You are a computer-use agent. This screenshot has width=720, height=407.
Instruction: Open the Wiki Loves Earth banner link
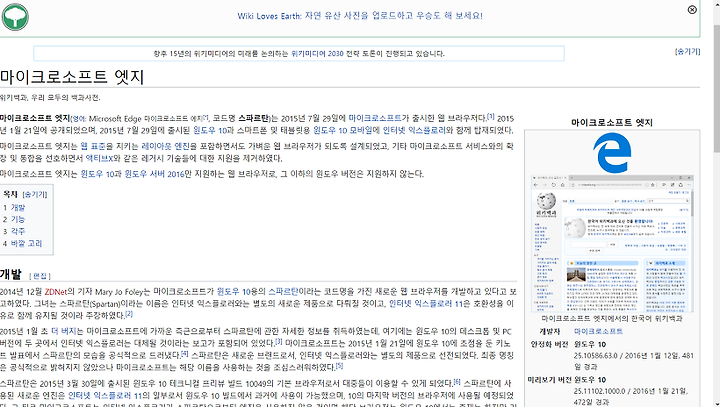point(360,16)
